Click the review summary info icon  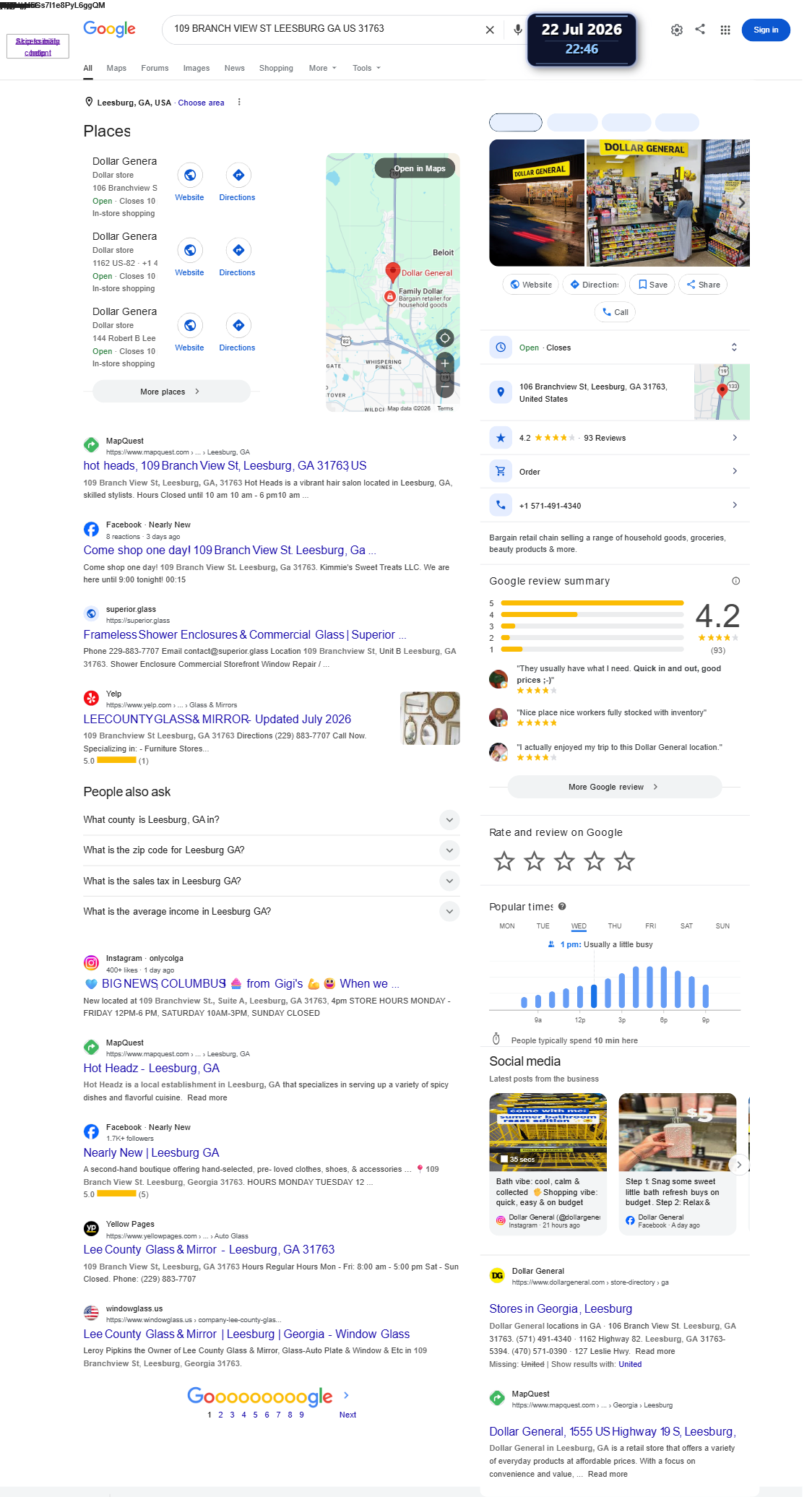coord(735,581)
